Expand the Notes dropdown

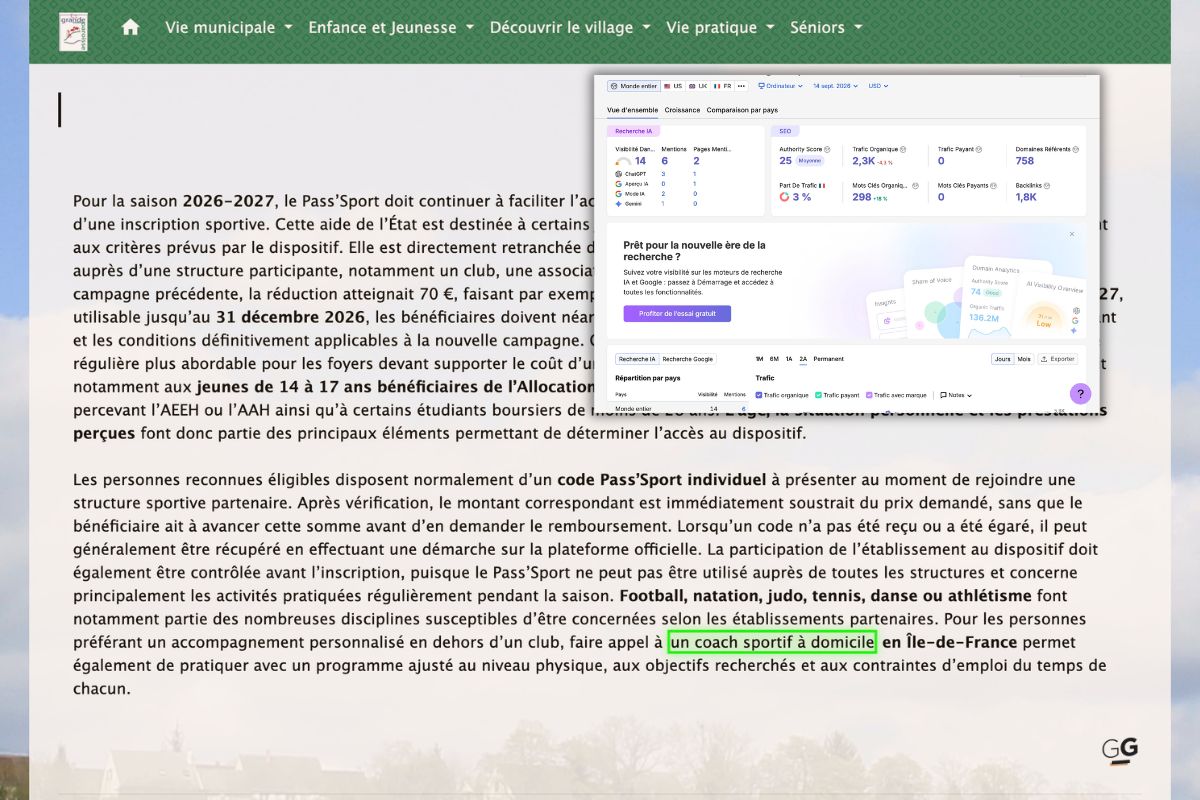(x=955, y=395)
